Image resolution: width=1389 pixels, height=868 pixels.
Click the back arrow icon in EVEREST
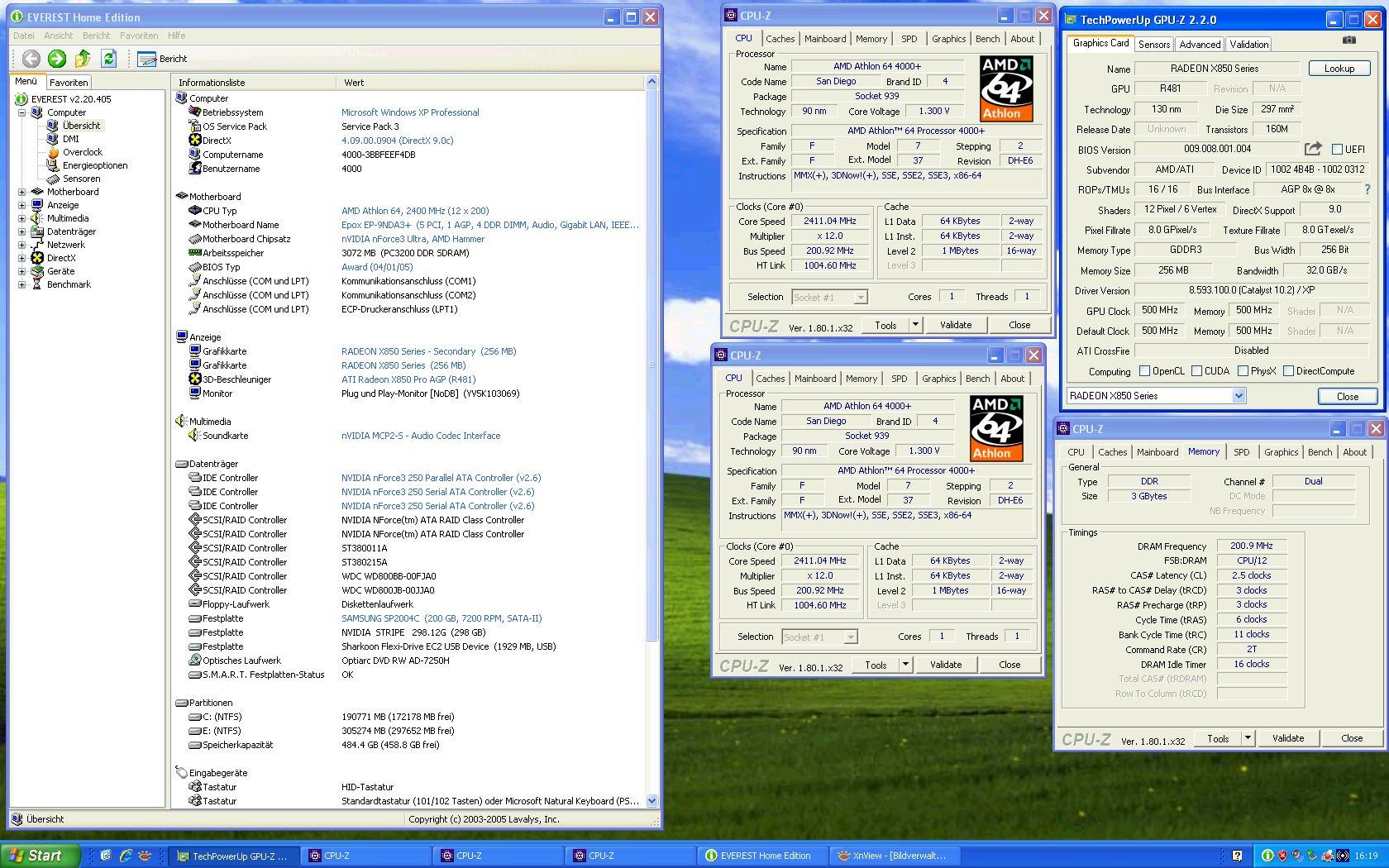[x=31, y=58]
